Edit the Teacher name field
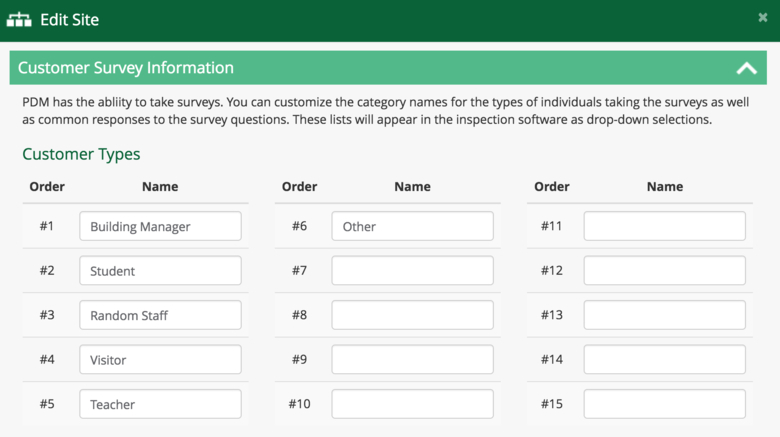The height and width of the screenshot is (437, 780). [x=160, y=404]
